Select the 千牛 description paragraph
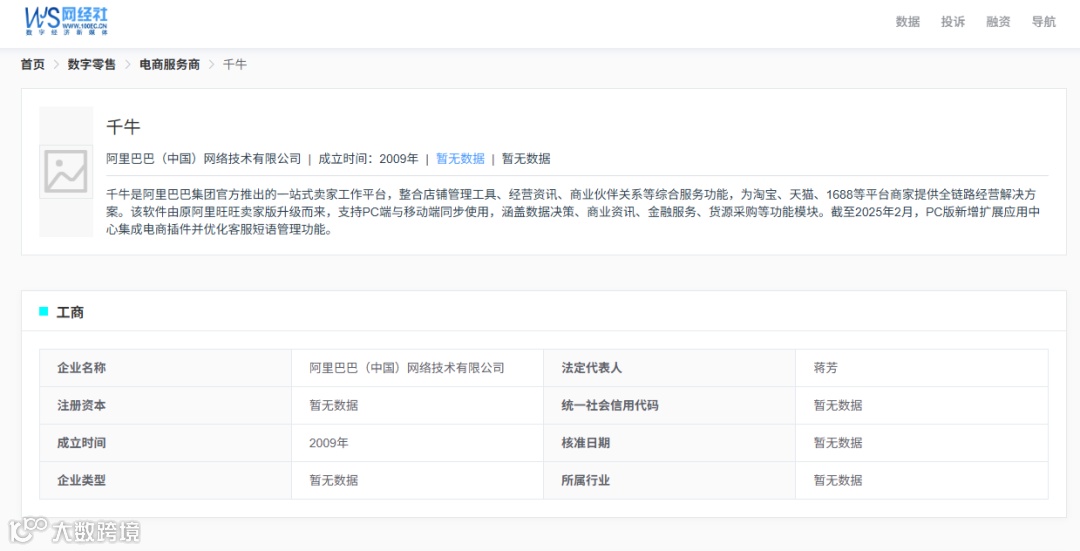 (573, 212)
